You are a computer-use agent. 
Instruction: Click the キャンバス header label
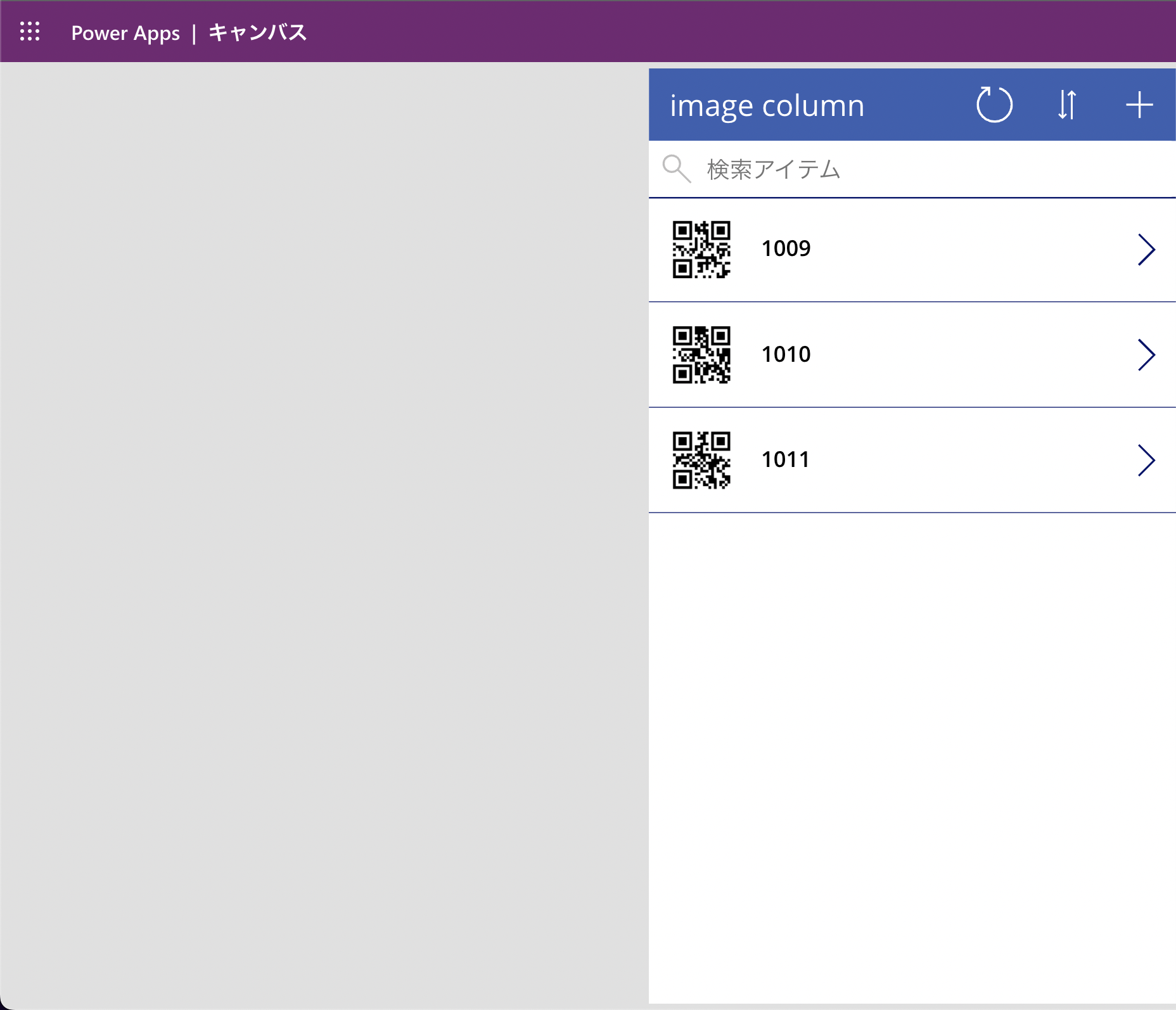coord(257,32)
